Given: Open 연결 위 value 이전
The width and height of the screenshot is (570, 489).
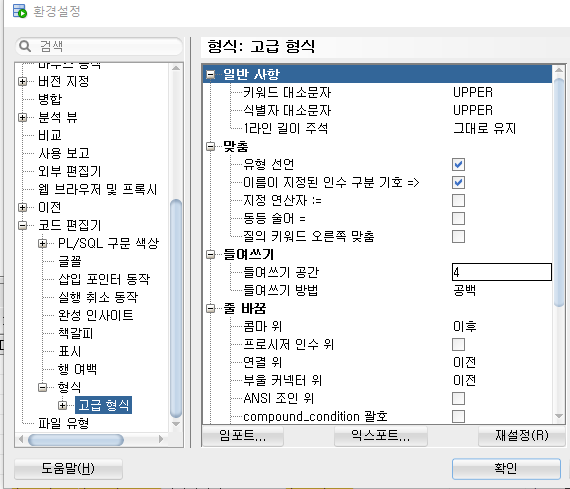Looking at the screenshot, I should point(465,362).
